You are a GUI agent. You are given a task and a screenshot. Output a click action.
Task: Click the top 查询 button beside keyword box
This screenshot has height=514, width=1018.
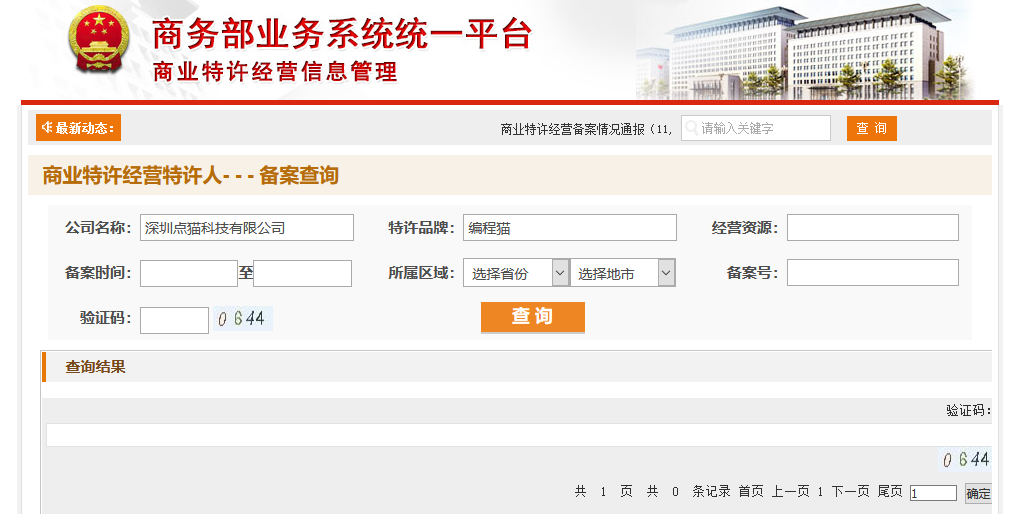871,128
